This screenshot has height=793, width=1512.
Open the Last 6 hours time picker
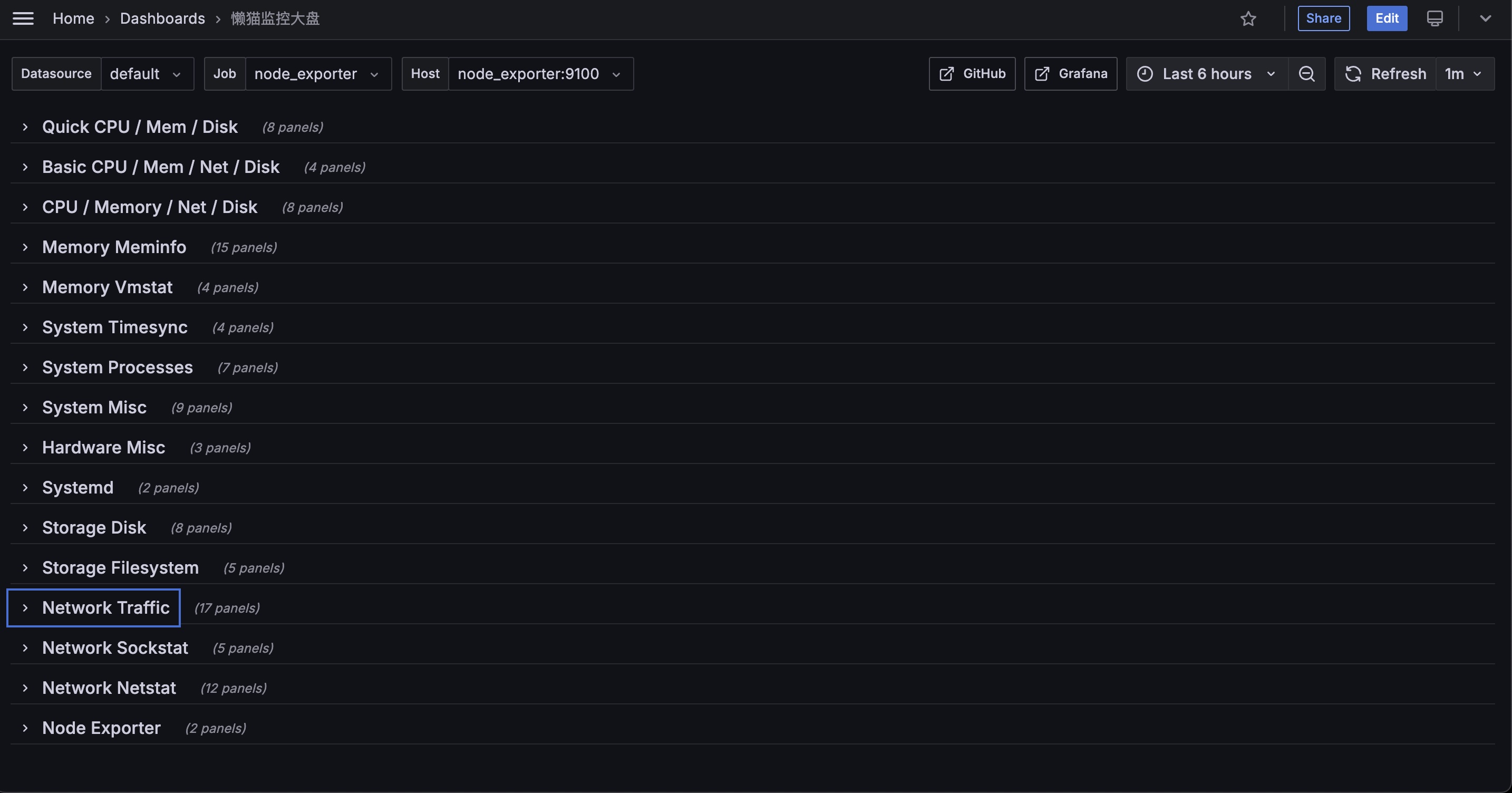1207,74
